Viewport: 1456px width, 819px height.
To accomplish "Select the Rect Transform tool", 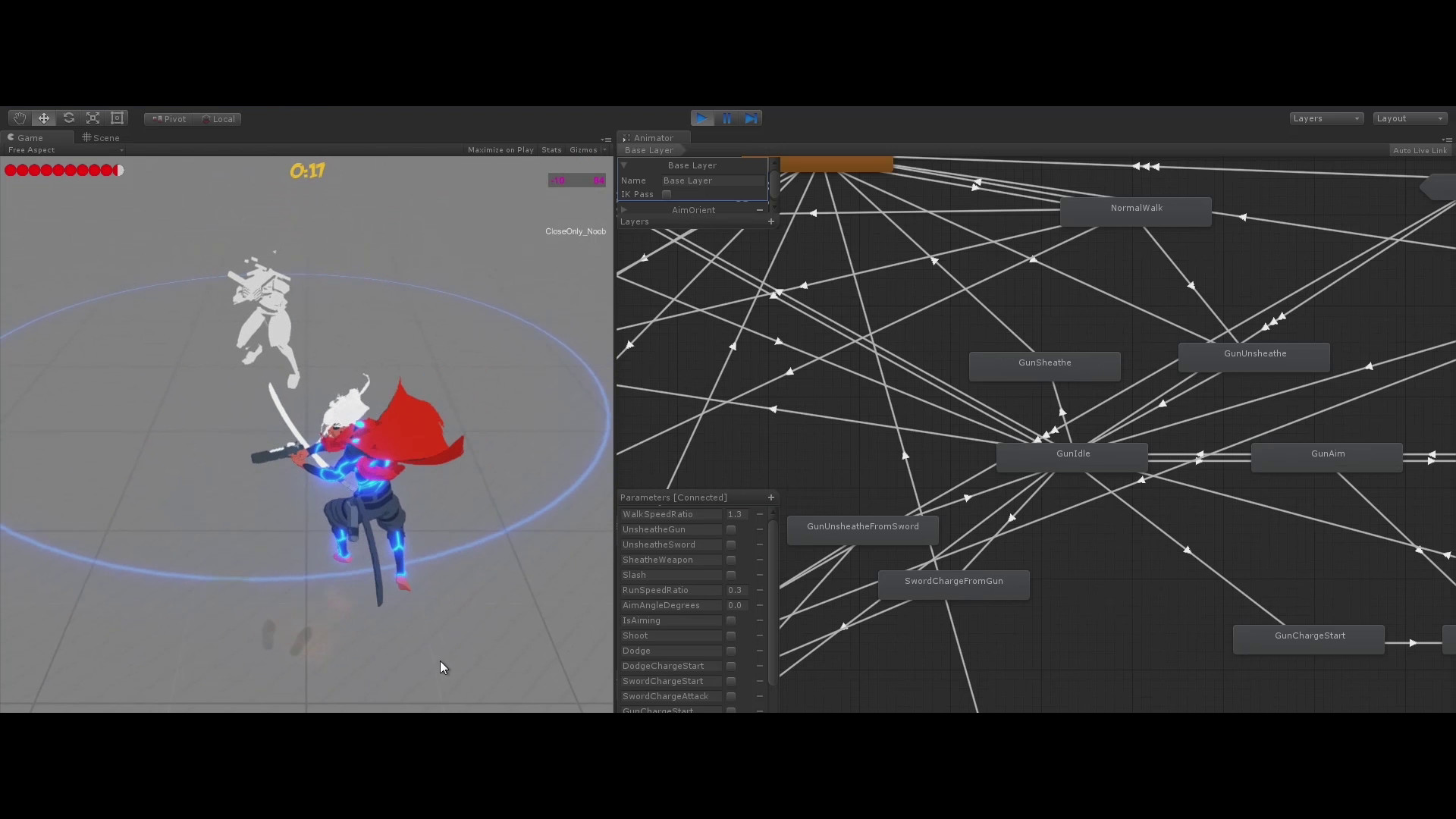I will 117,118.
